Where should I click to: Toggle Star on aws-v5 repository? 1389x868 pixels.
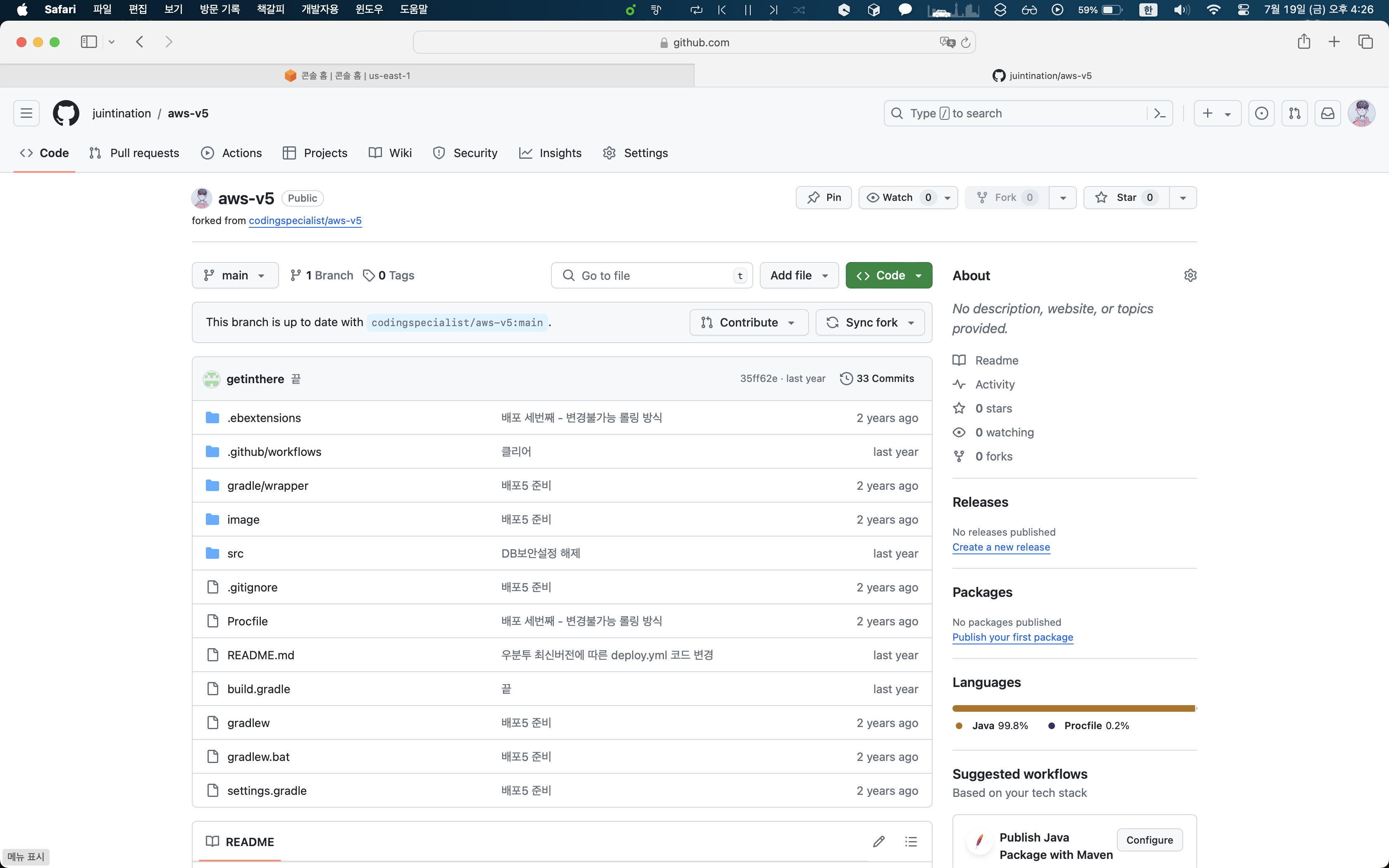pos(1126,198)
